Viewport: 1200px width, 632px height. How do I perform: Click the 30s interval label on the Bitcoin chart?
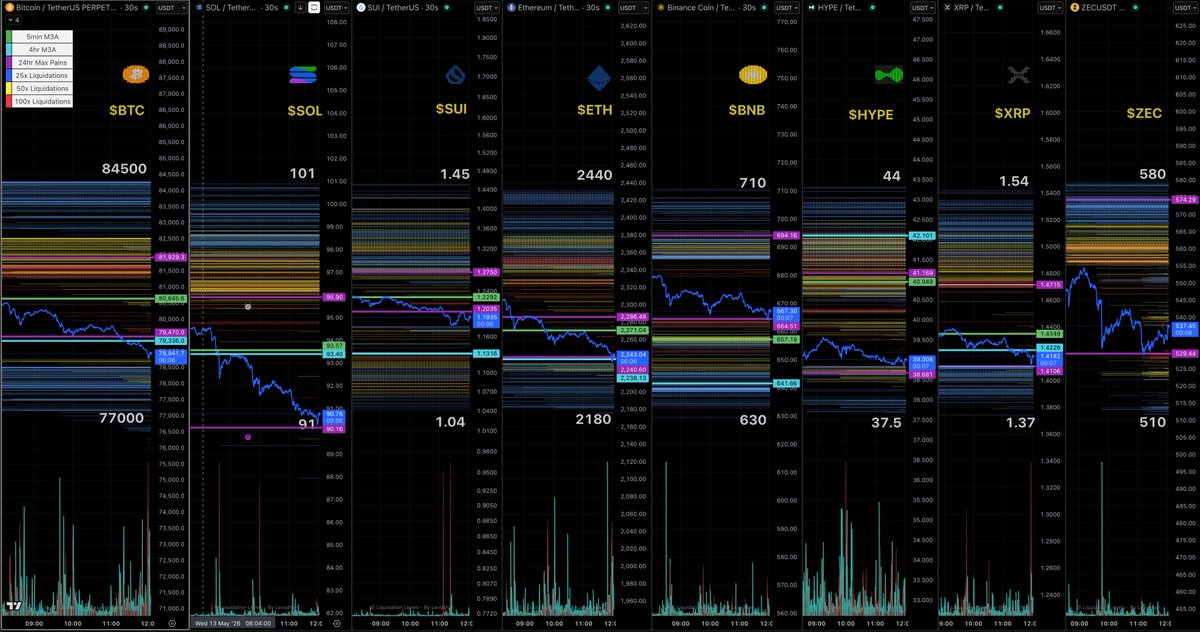pos(132,7)
